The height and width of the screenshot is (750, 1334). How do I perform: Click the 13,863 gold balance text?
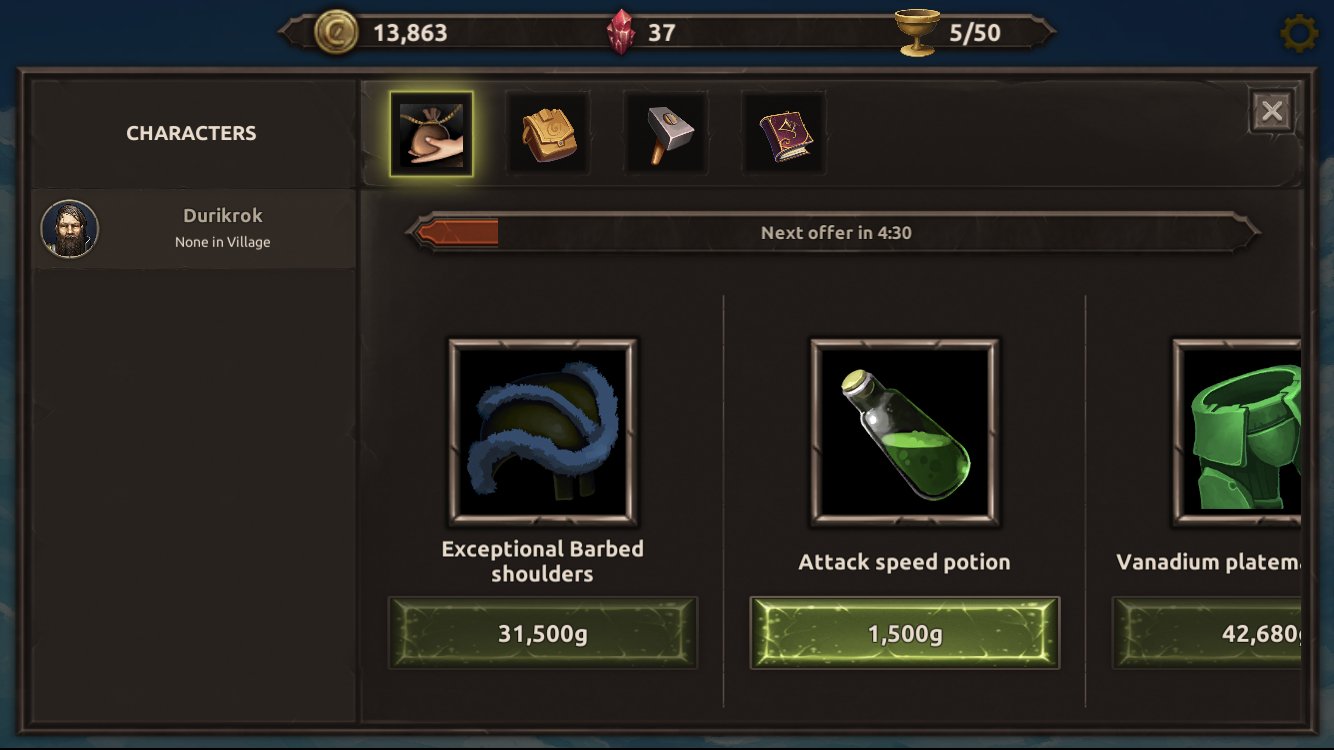point(410,33)
